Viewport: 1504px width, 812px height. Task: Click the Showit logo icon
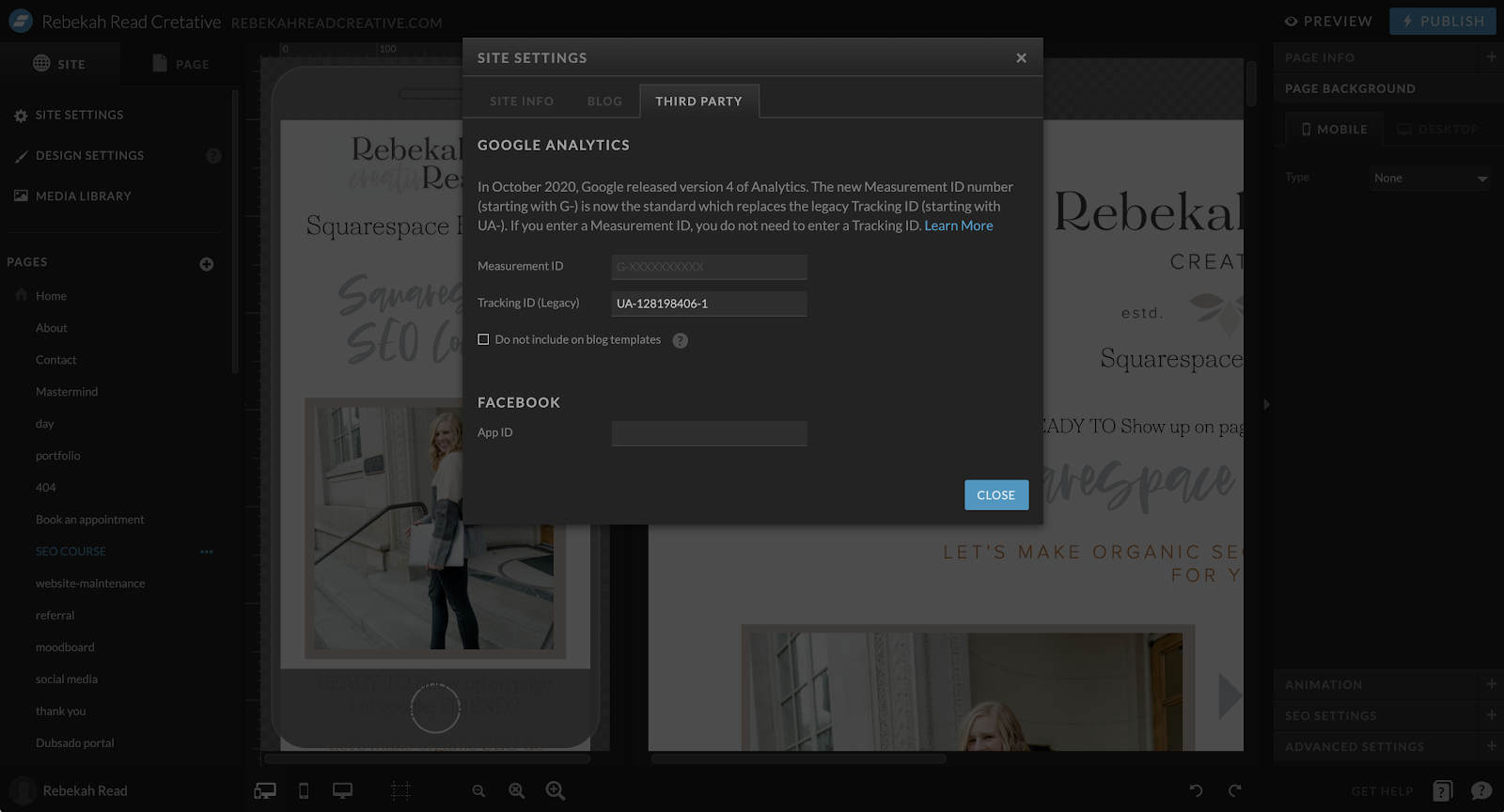point(20,21)
